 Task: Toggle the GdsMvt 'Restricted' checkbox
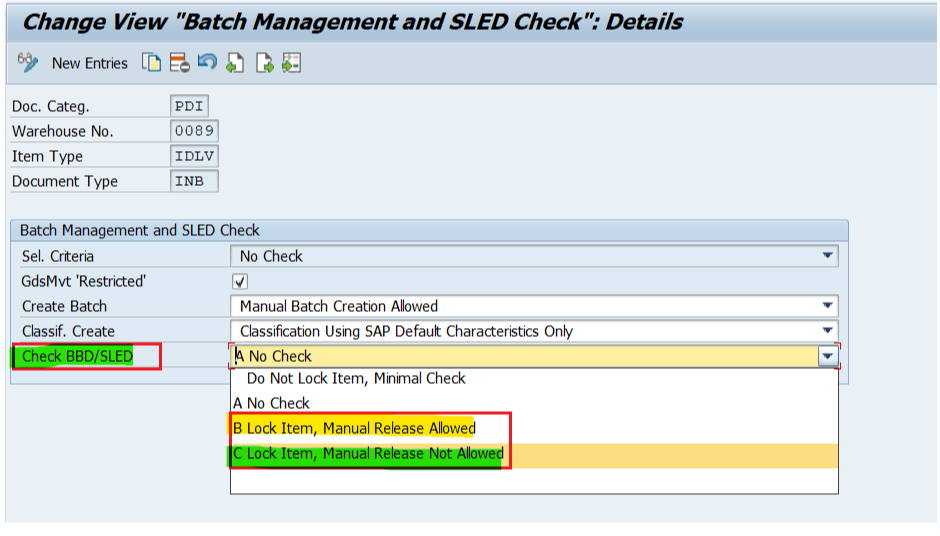click(x=240, y=281)
